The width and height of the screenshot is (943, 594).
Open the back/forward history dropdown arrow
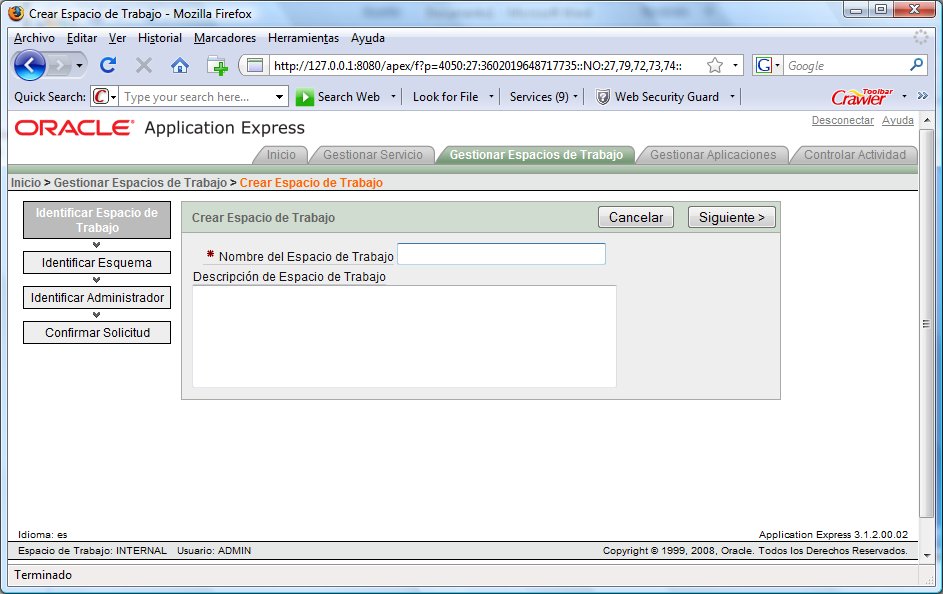[79, 65]
